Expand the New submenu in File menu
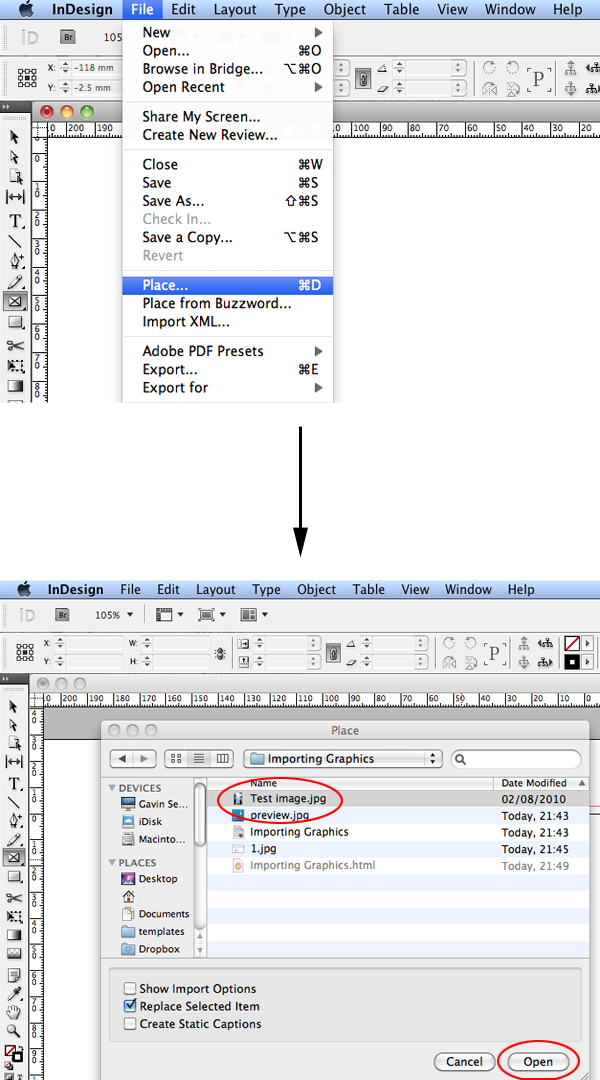The height and width of the screenshot is (1080, 600). click(227, 32)
